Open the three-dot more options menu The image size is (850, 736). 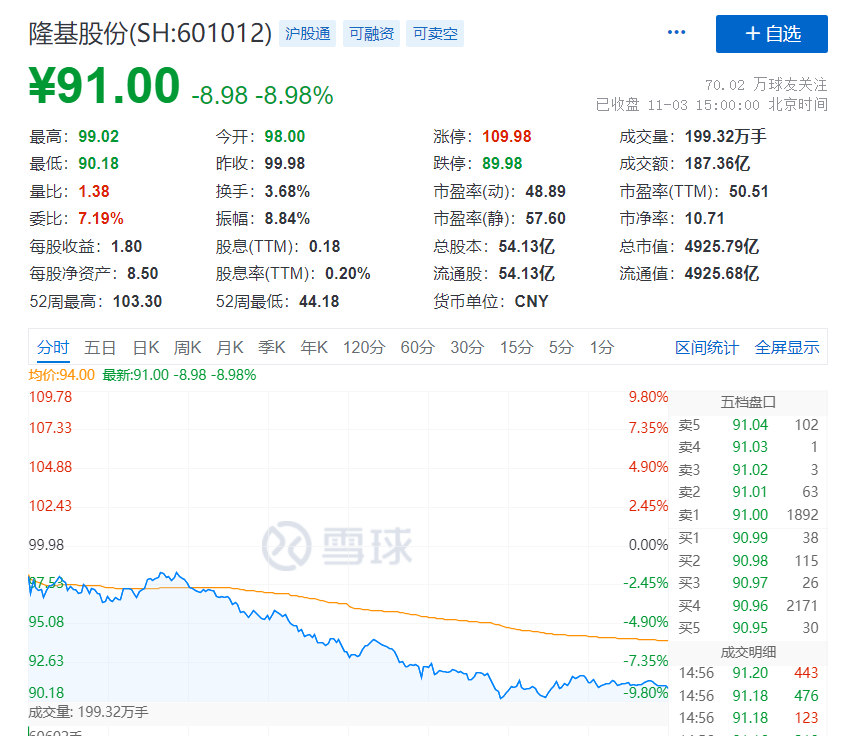click(676, 33)
